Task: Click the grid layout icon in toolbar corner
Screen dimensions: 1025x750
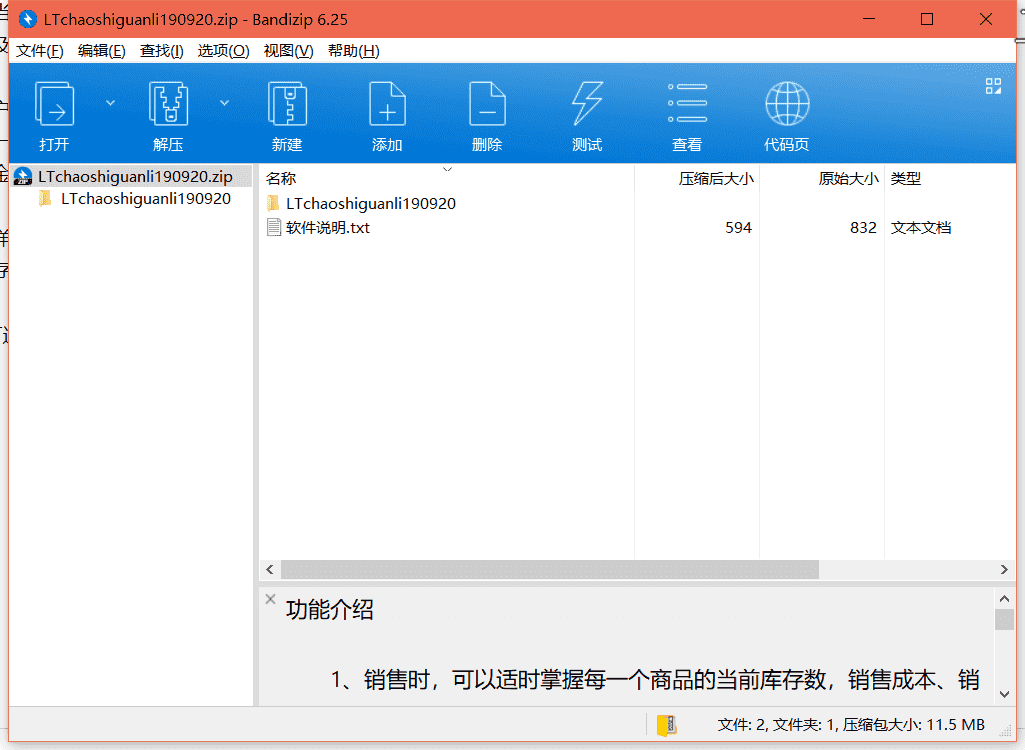Action: coord(993,86)
